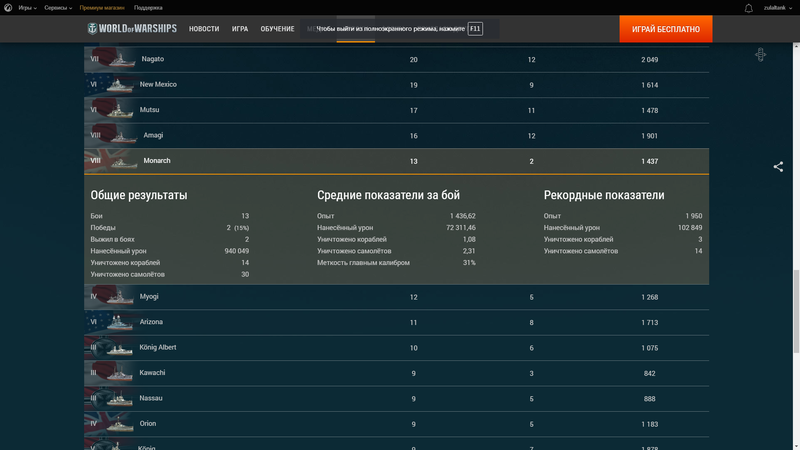Click the König Albert ship thumbnail

tap(120, 349)
